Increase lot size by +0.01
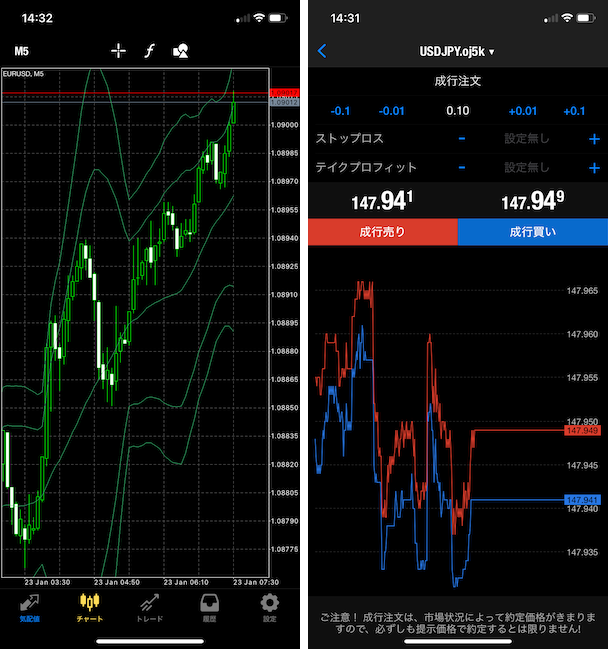Image resolution: width=608 pixels, height=649 pixels. coord(523,111)
